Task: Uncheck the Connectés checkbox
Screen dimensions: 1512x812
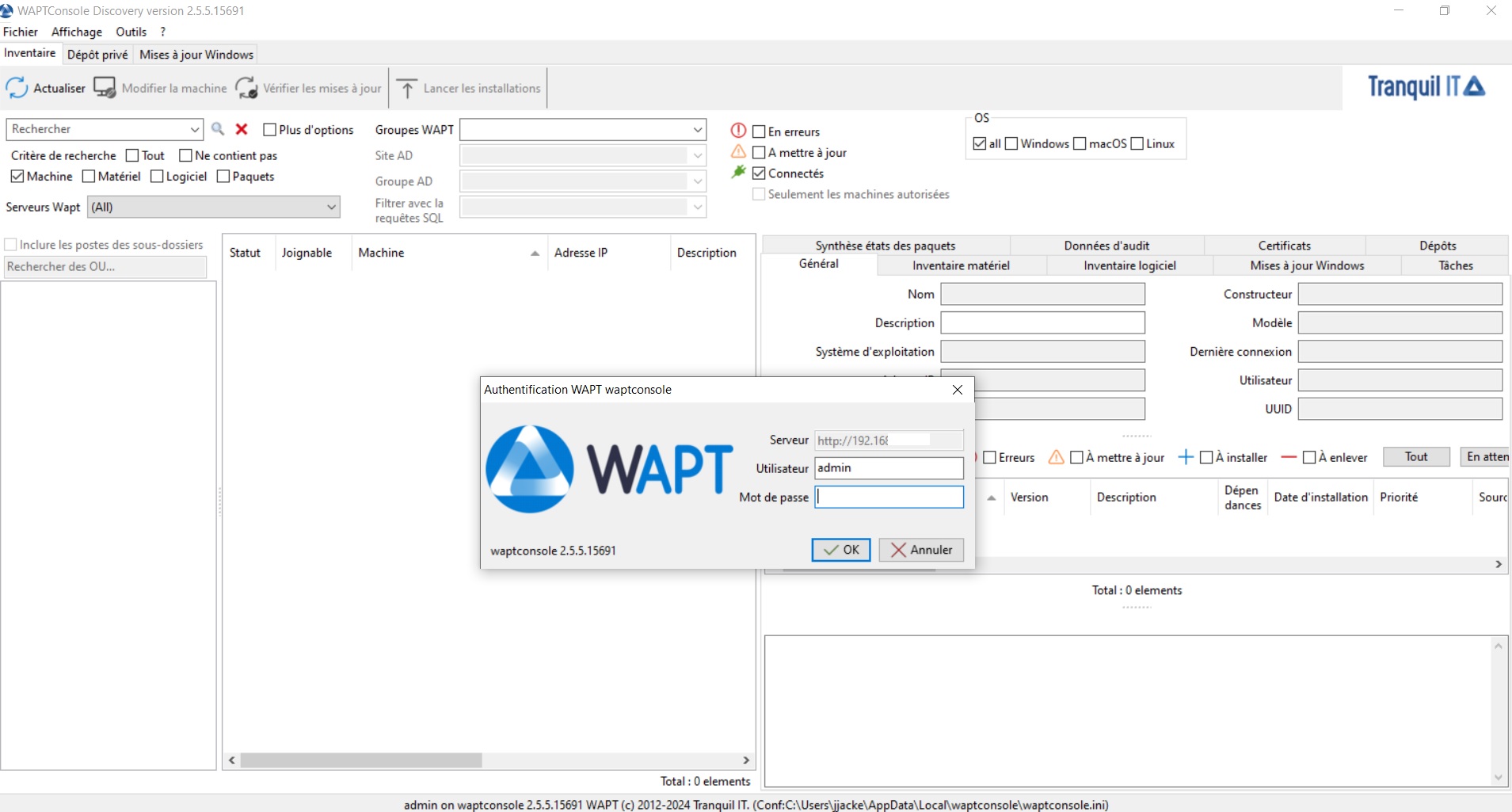Action: [759, 173]
